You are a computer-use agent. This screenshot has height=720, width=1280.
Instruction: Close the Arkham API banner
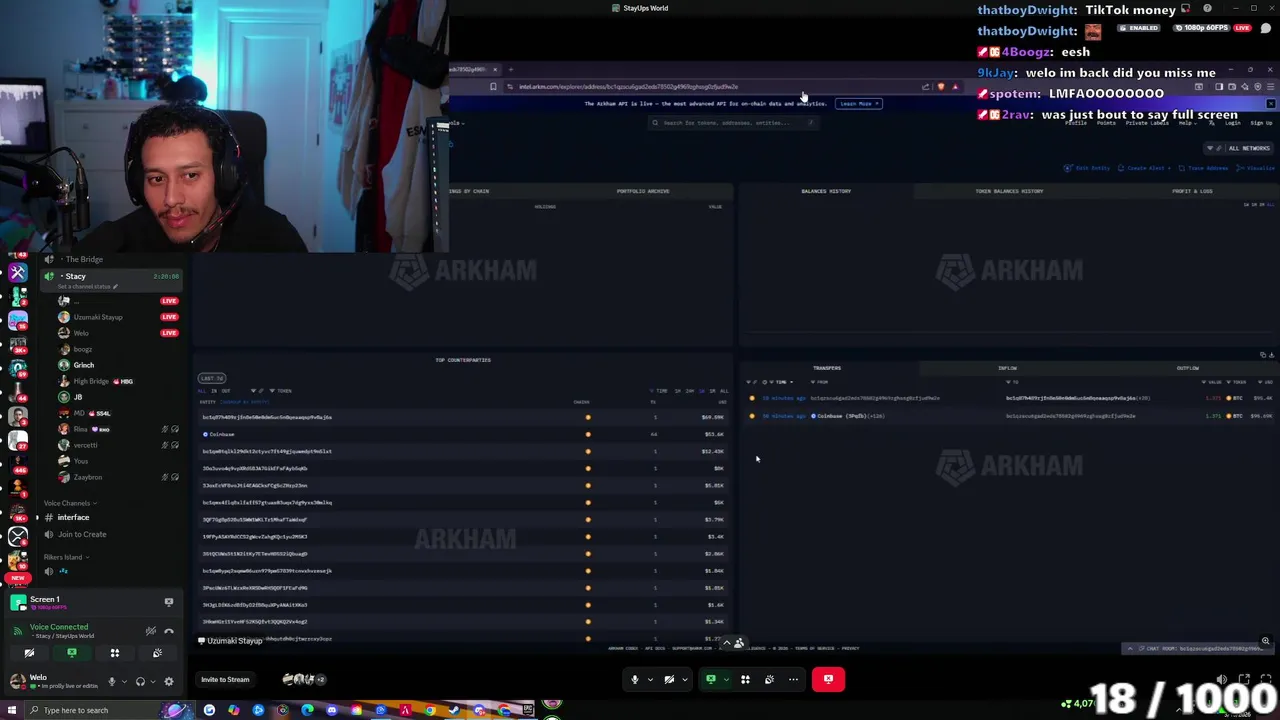click(1271, 104)
